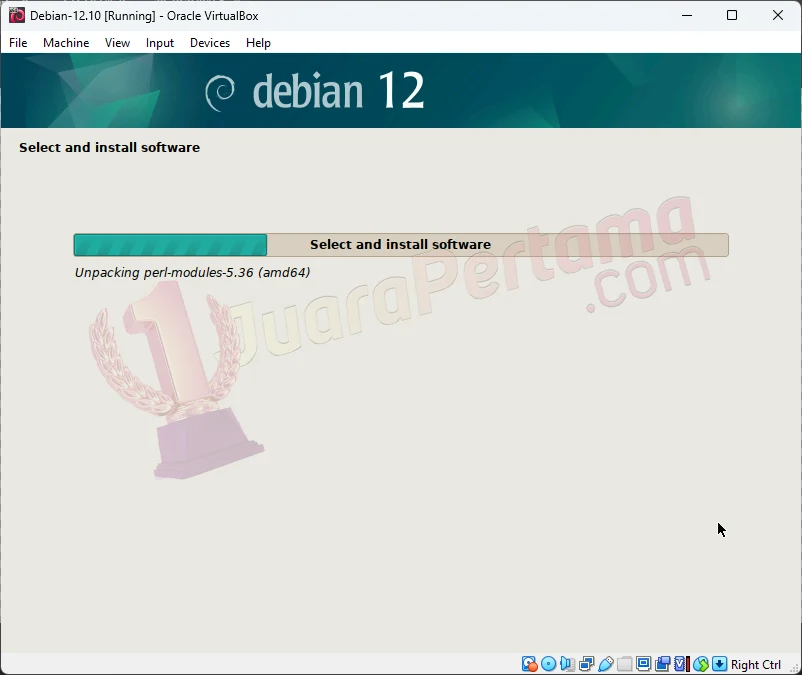The height and width of the screenshot is (675, 802).
Task: Open the Help menu
Action: coord(258,43)
